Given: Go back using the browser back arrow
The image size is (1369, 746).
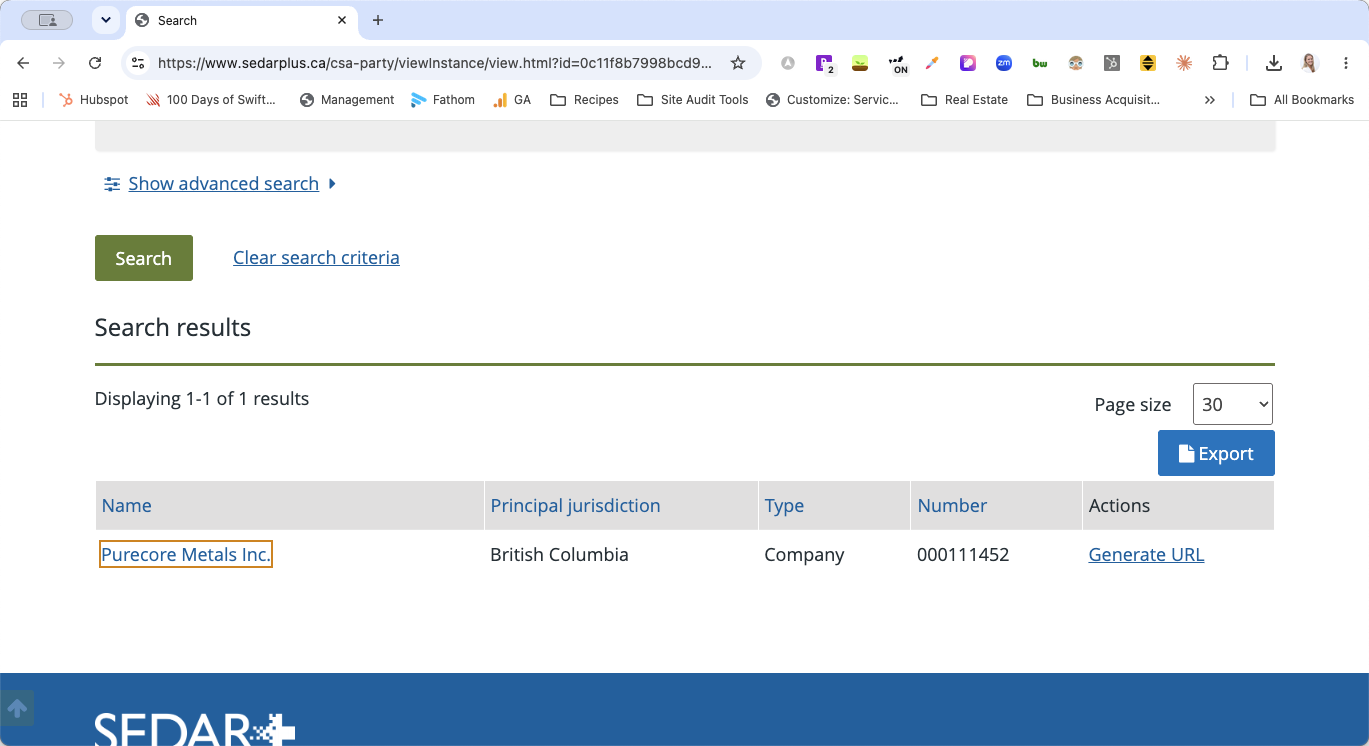Looking at the screenshot, I should [x=23, y=63].
